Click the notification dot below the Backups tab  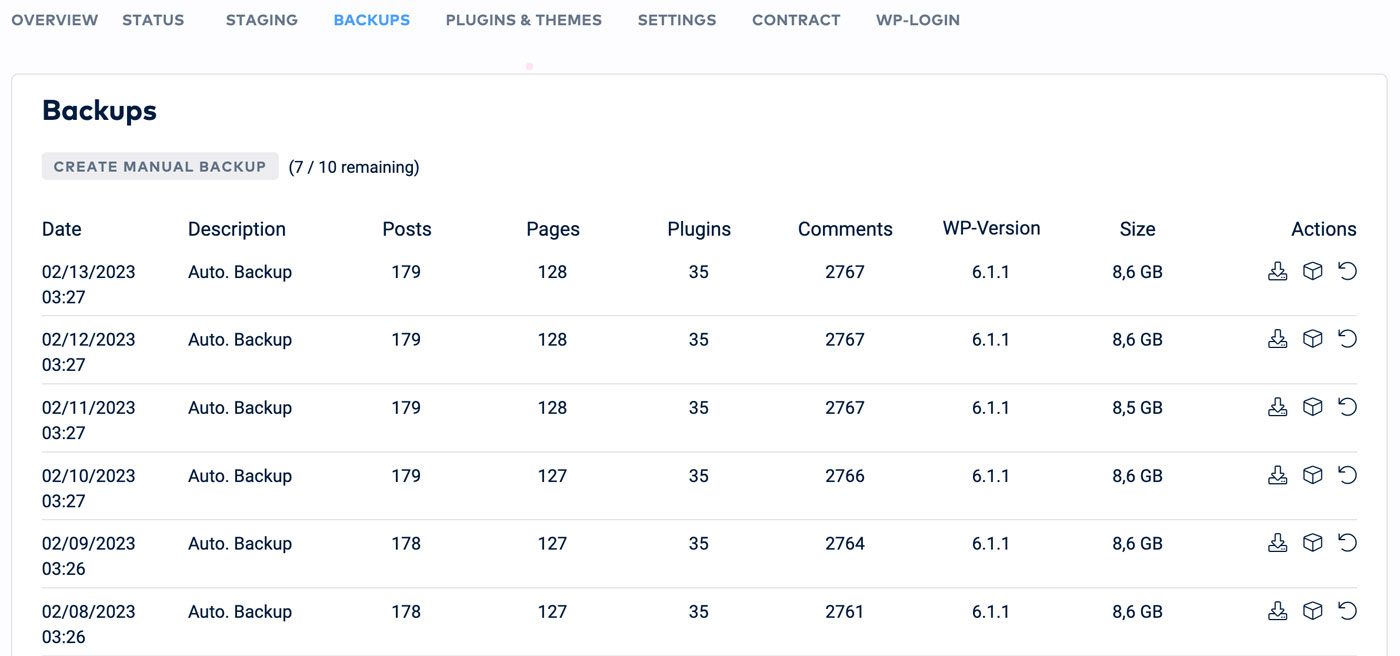coord(529,65)
